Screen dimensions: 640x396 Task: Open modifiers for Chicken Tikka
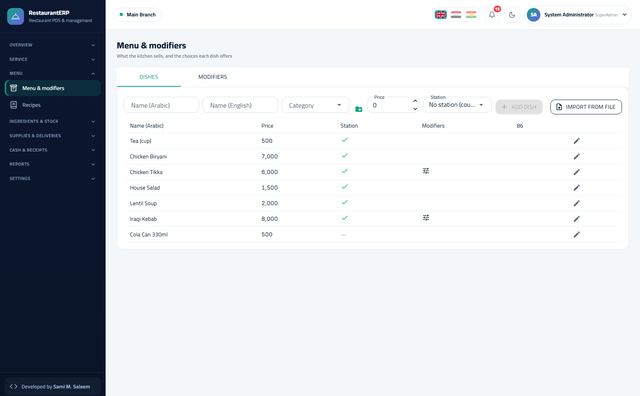tap(426, 171)
